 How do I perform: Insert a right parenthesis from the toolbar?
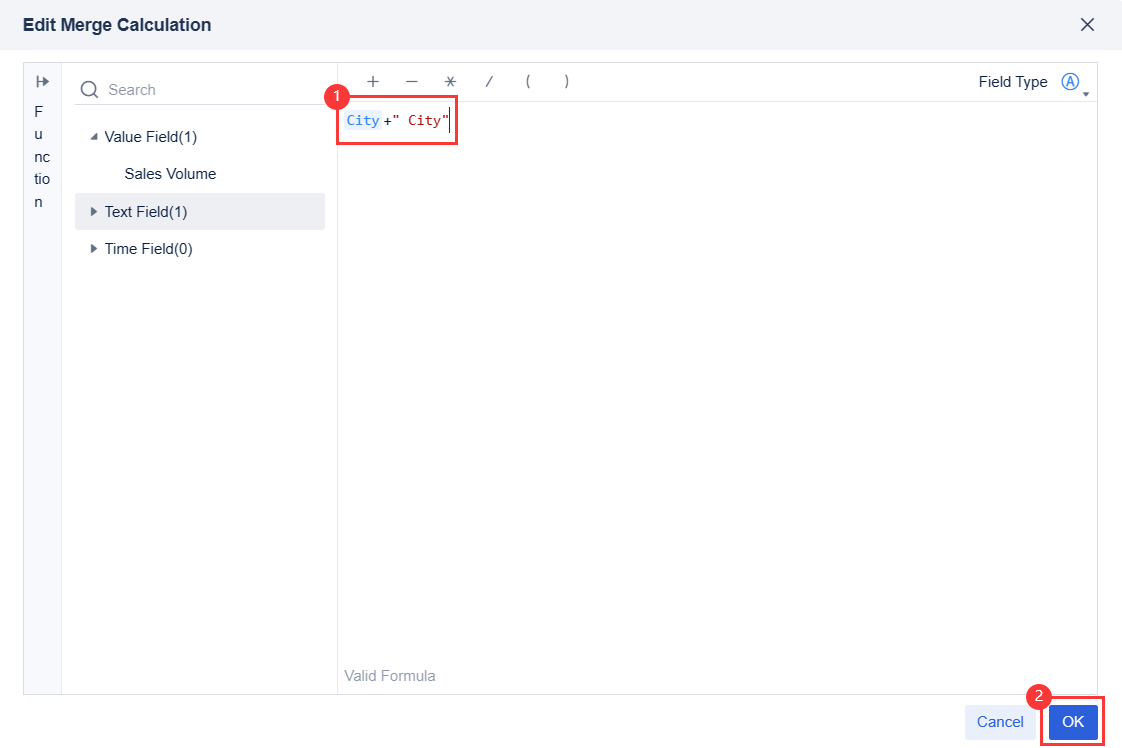[x=567, y=81]
